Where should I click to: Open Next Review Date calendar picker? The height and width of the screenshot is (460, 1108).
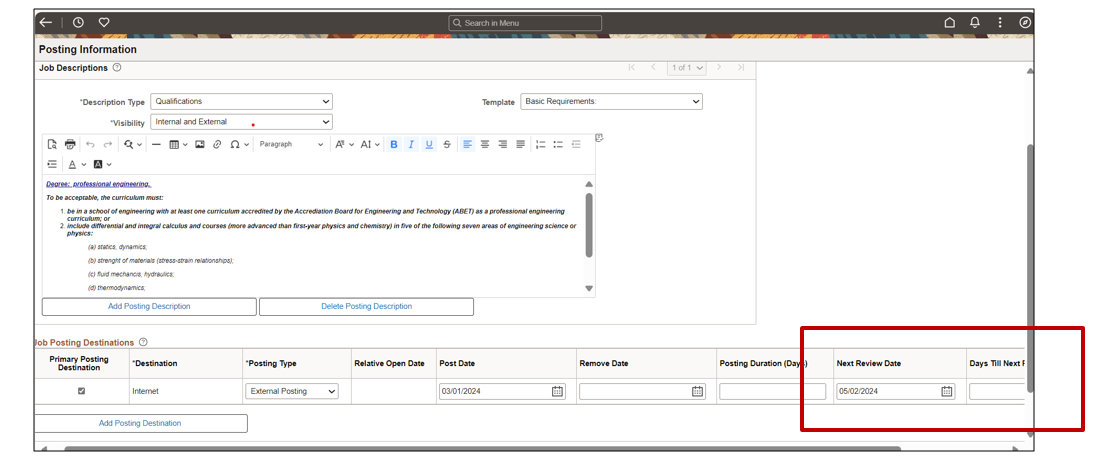click(947, 391)
